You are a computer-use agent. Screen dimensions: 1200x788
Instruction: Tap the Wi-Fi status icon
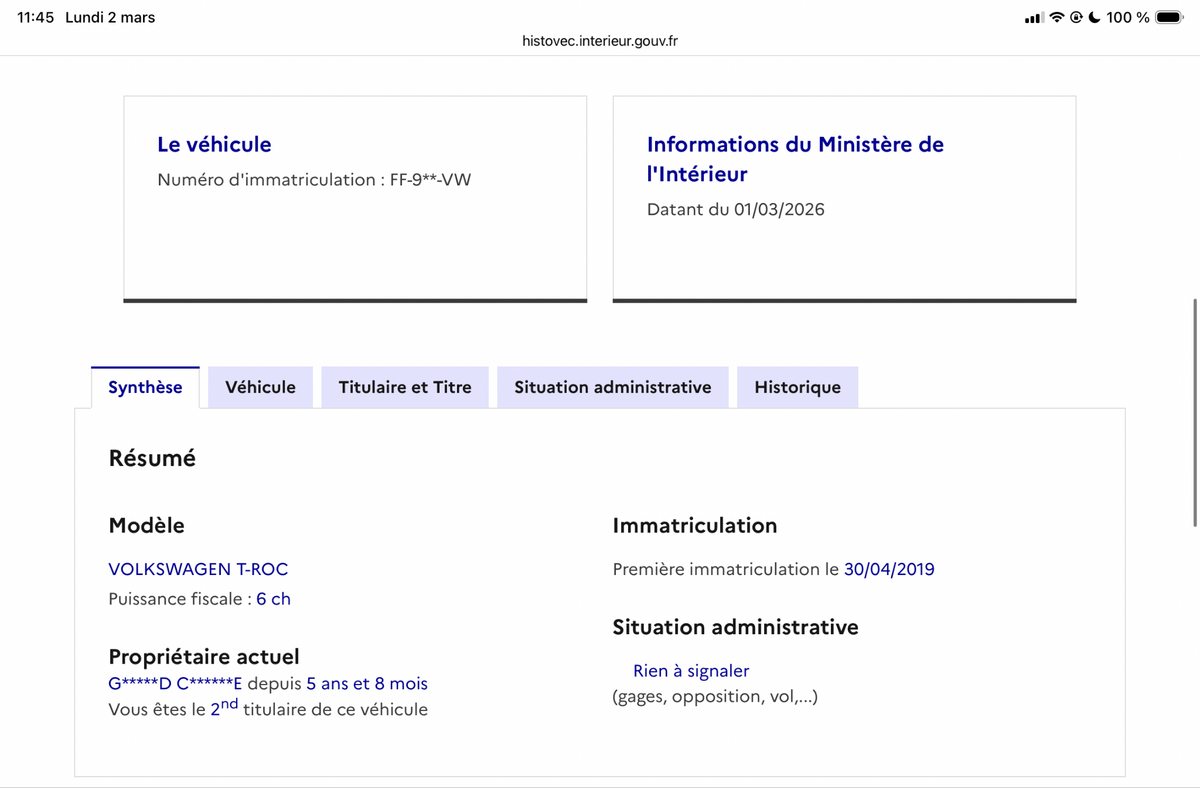[1056, 18]
